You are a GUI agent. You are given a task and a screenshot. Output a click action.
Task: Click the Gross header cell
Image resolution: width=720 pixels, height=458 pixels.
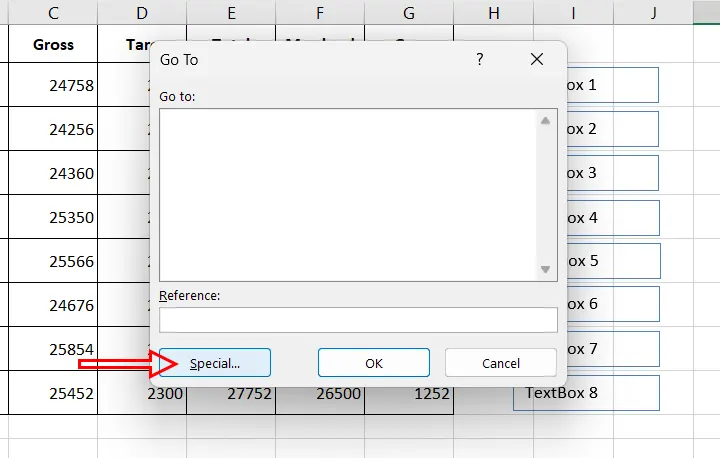53,44
